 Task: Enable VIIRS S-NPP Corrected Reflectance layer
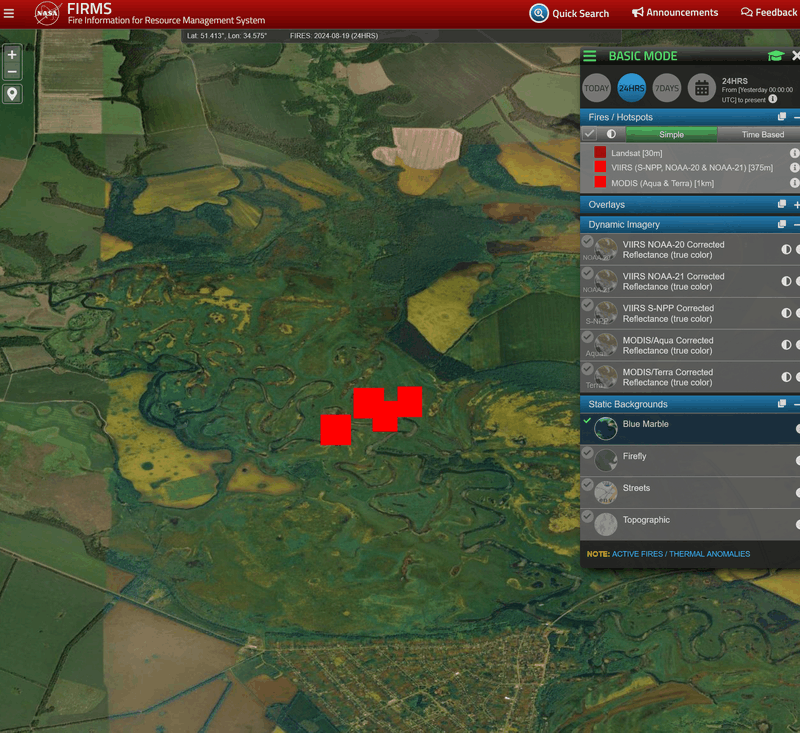[x=588, y=305]
